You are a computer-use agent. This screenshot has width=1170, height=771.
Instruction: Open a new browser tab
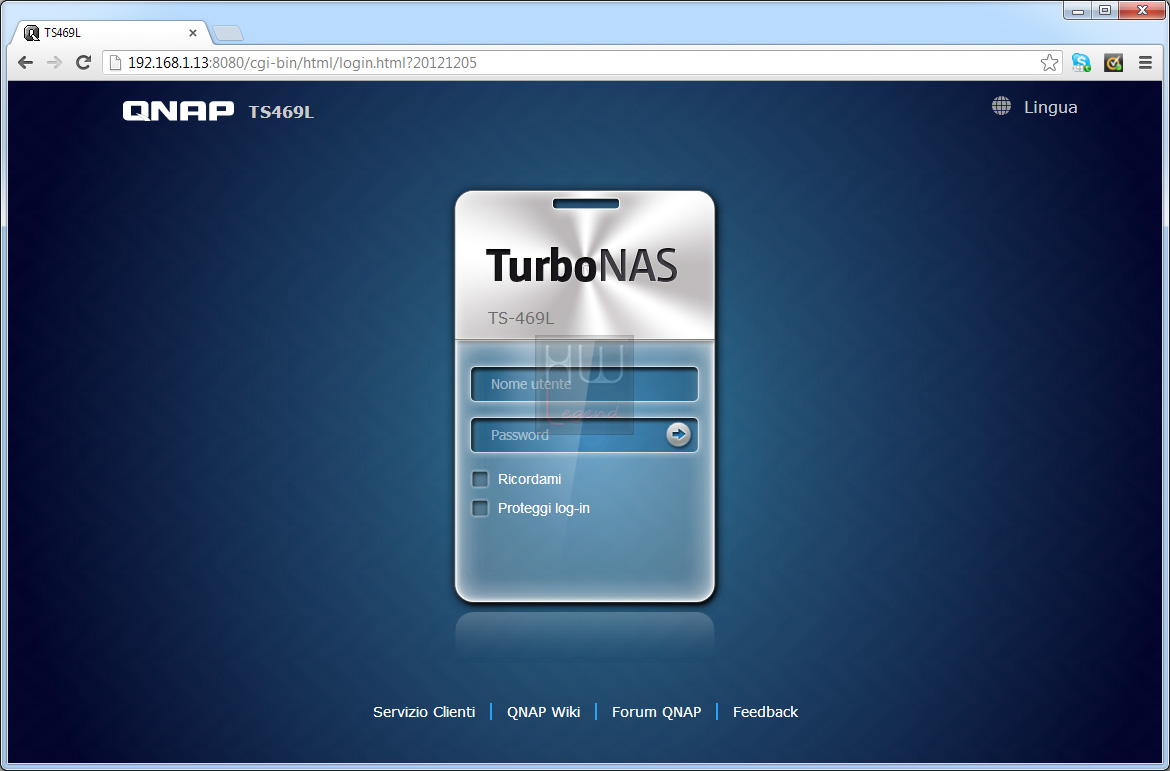pyautogui.click(x=228, y=34)
